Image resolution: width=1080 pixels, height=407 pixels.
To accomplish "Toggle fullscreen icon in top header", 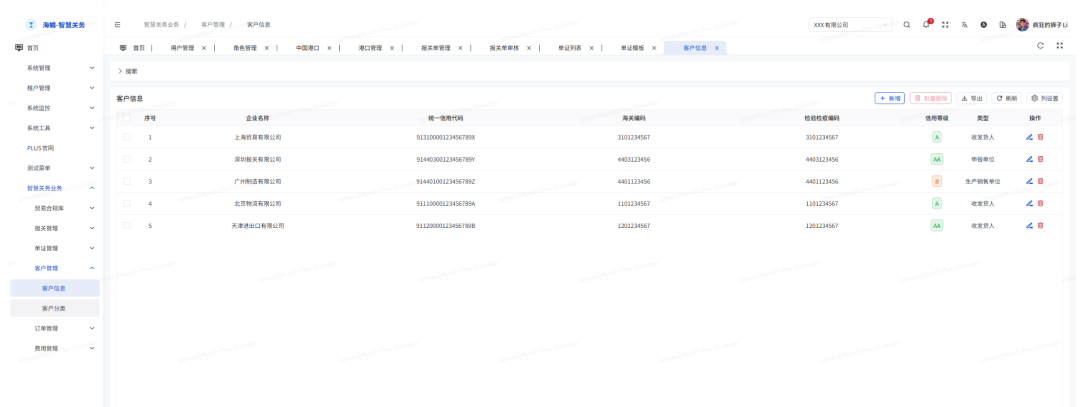I will [x=945, y=24].
